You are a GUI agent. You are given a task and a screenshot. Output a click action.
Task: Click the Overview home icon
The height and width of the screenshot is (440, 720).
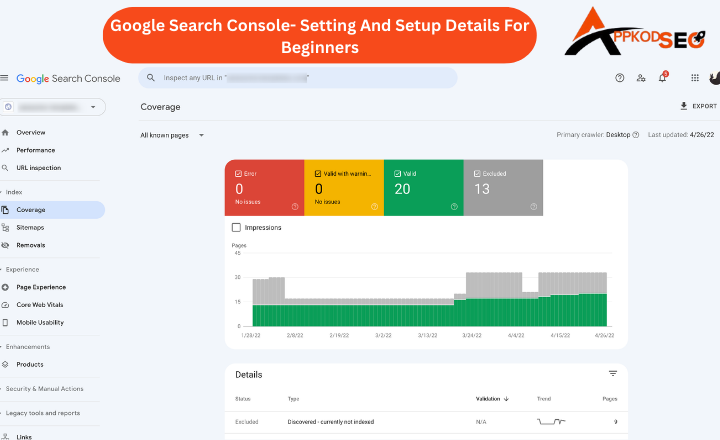pyautogui.click(x=5, y=132)
